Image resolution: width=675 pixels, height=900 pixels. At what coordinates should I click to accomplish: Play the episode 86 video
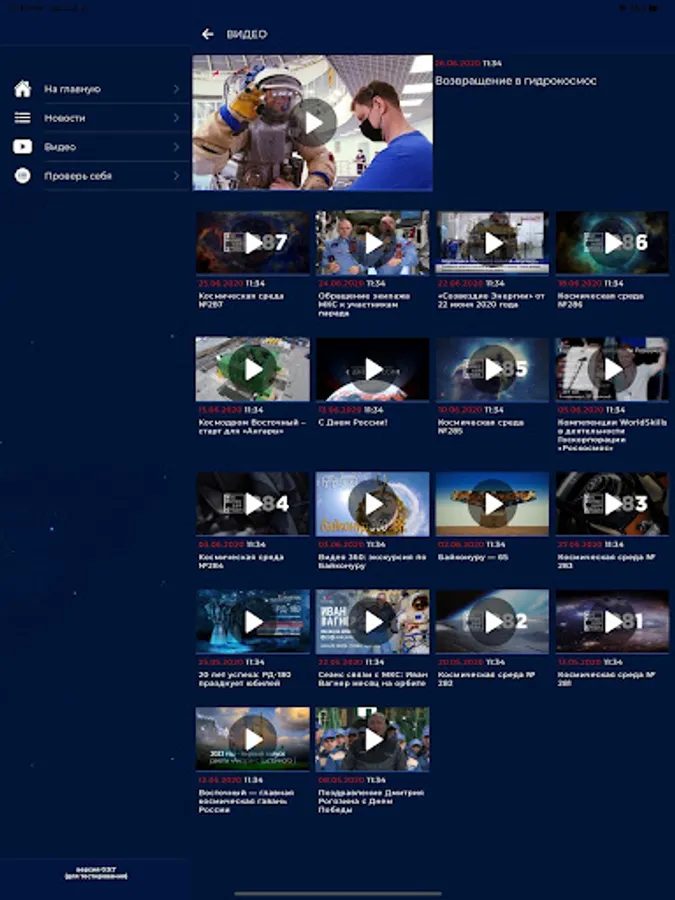612,242
